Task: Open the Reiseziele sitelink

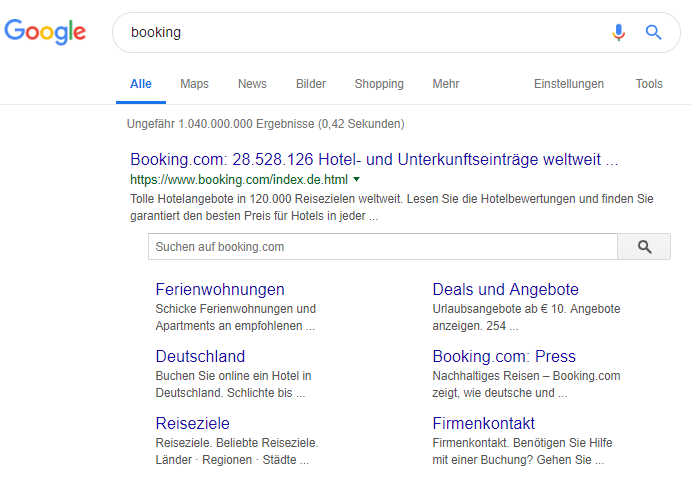Action: click(x=193, y=423)
